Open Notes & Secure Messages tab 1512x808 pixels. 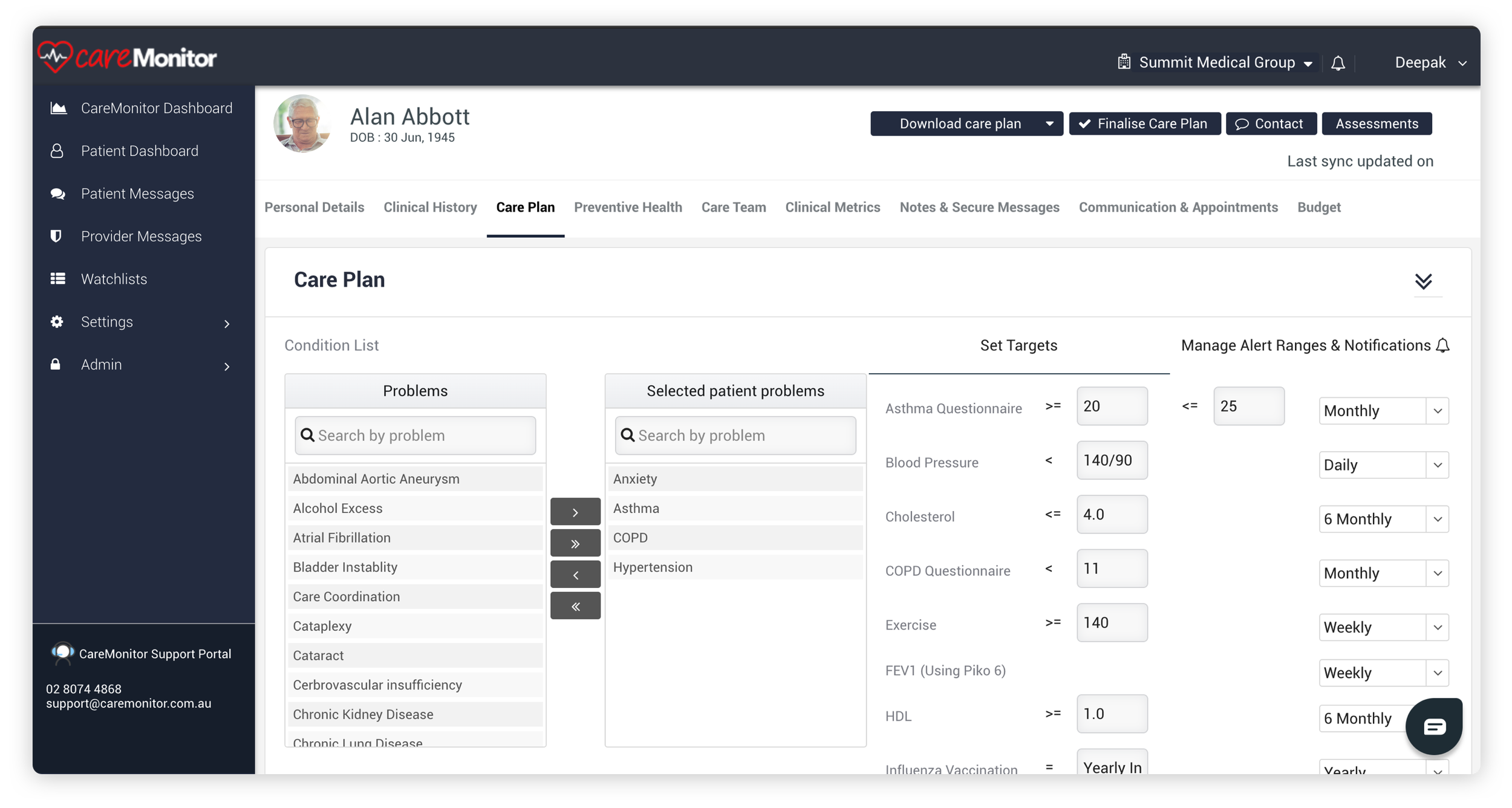979,207
